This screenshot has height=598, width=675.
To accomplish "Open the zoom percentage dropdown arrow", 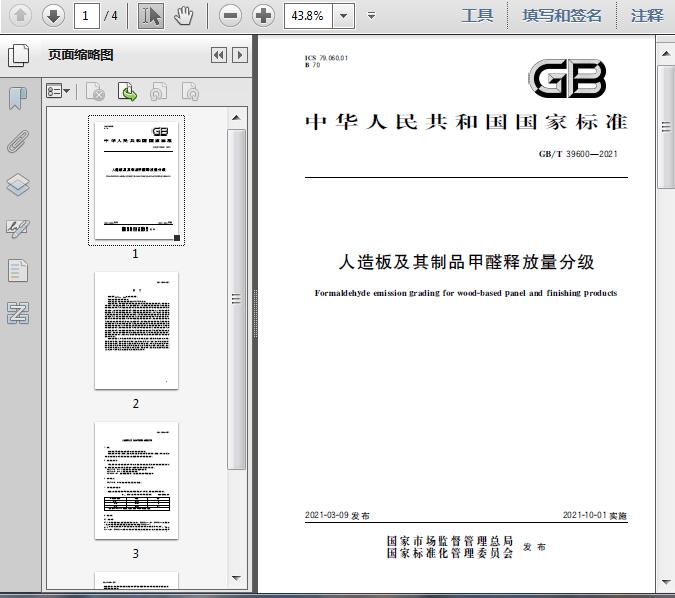I will coord(344,16).
